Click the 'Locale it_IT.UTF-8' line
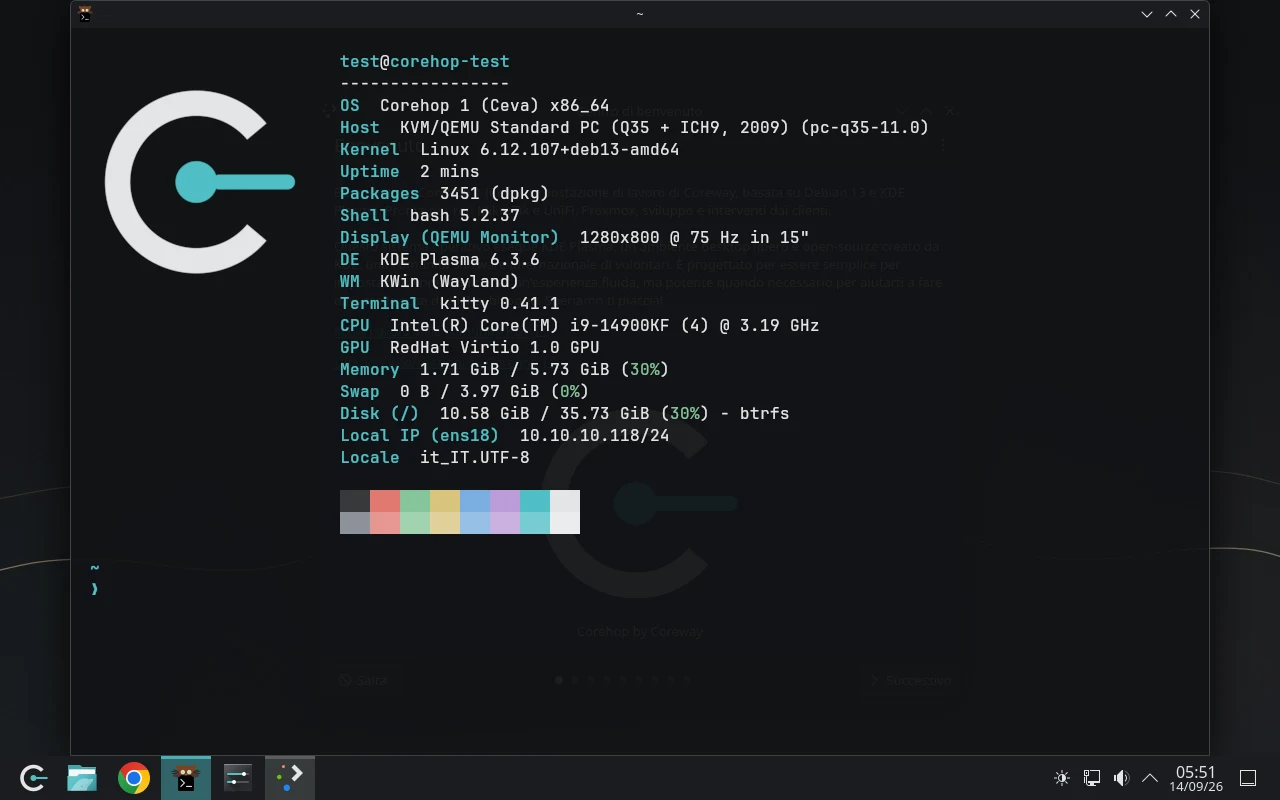Image resolution: width=1280 pixels, height=800 pixels. point(435,458)
